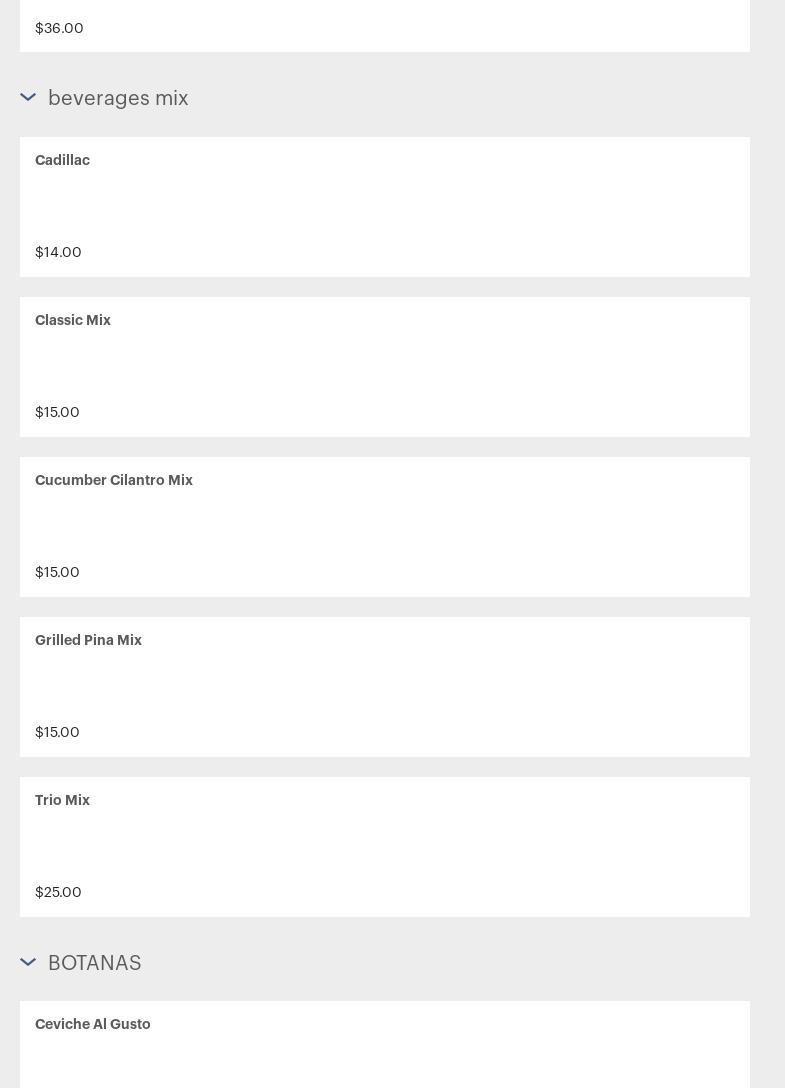Open the Grilled Pina Mix title

pyautogui.click(x=88, y=640)
